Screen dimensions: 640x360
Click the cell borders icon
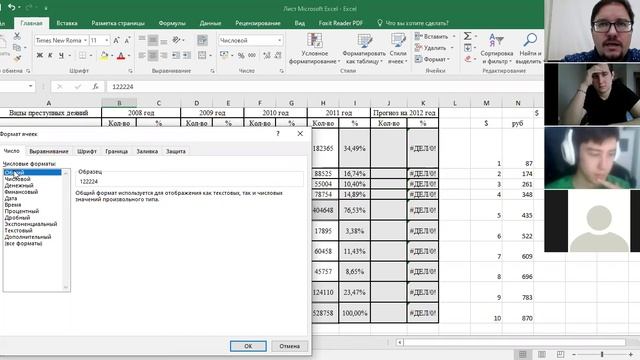pyautogui.click(x=82, y=56)
